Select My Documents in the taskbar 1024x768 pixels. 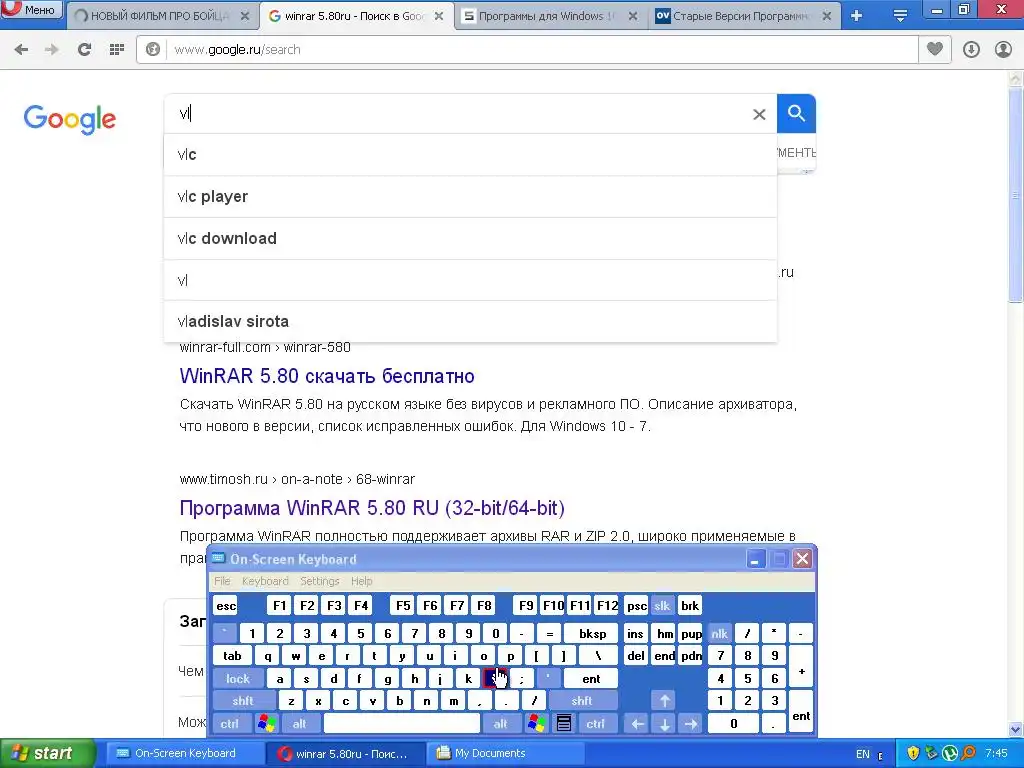pos(504,753)
